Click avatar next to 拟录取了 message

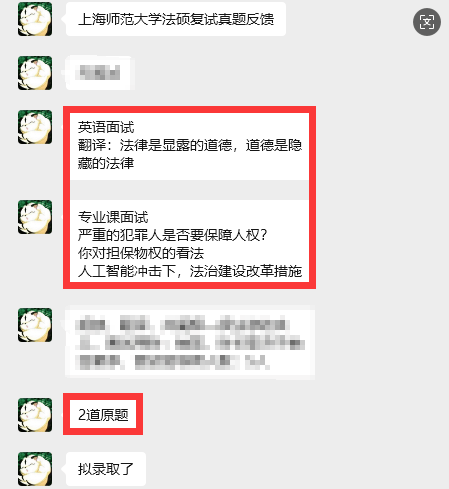tap(35, 469)
